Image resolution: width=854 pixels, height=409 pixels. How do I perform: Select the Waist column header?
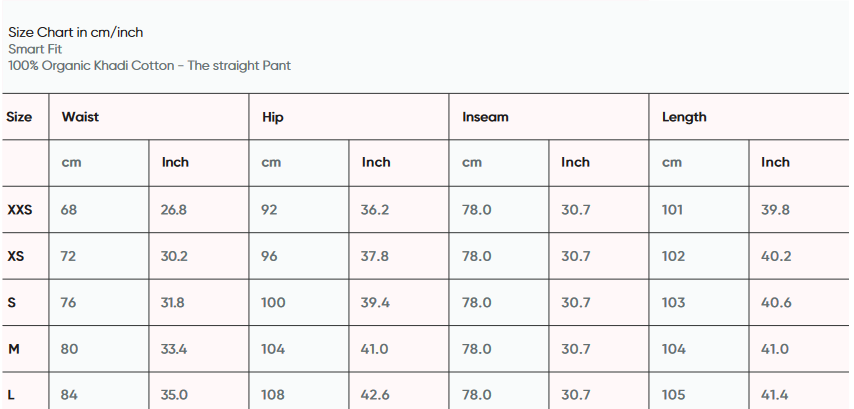tap(80, 117)
